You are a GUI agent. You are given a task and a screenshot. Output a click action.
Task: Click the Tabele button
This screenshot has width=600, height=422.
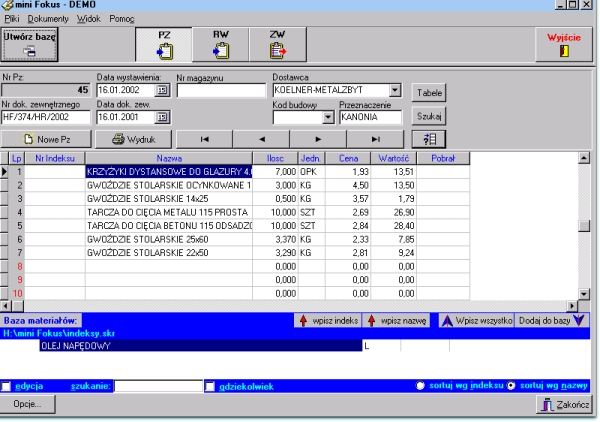[x=429, y=93]
